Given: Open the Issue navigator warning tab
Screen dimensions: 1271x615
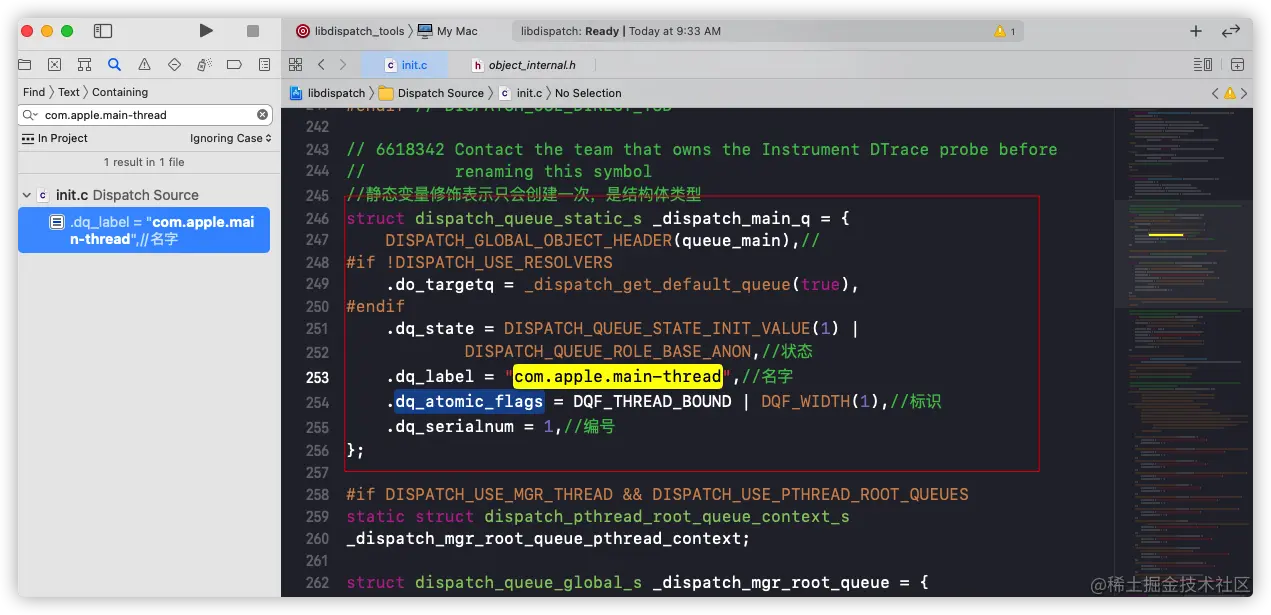Looking at the screenshot, I should click(x=145, y=64).
